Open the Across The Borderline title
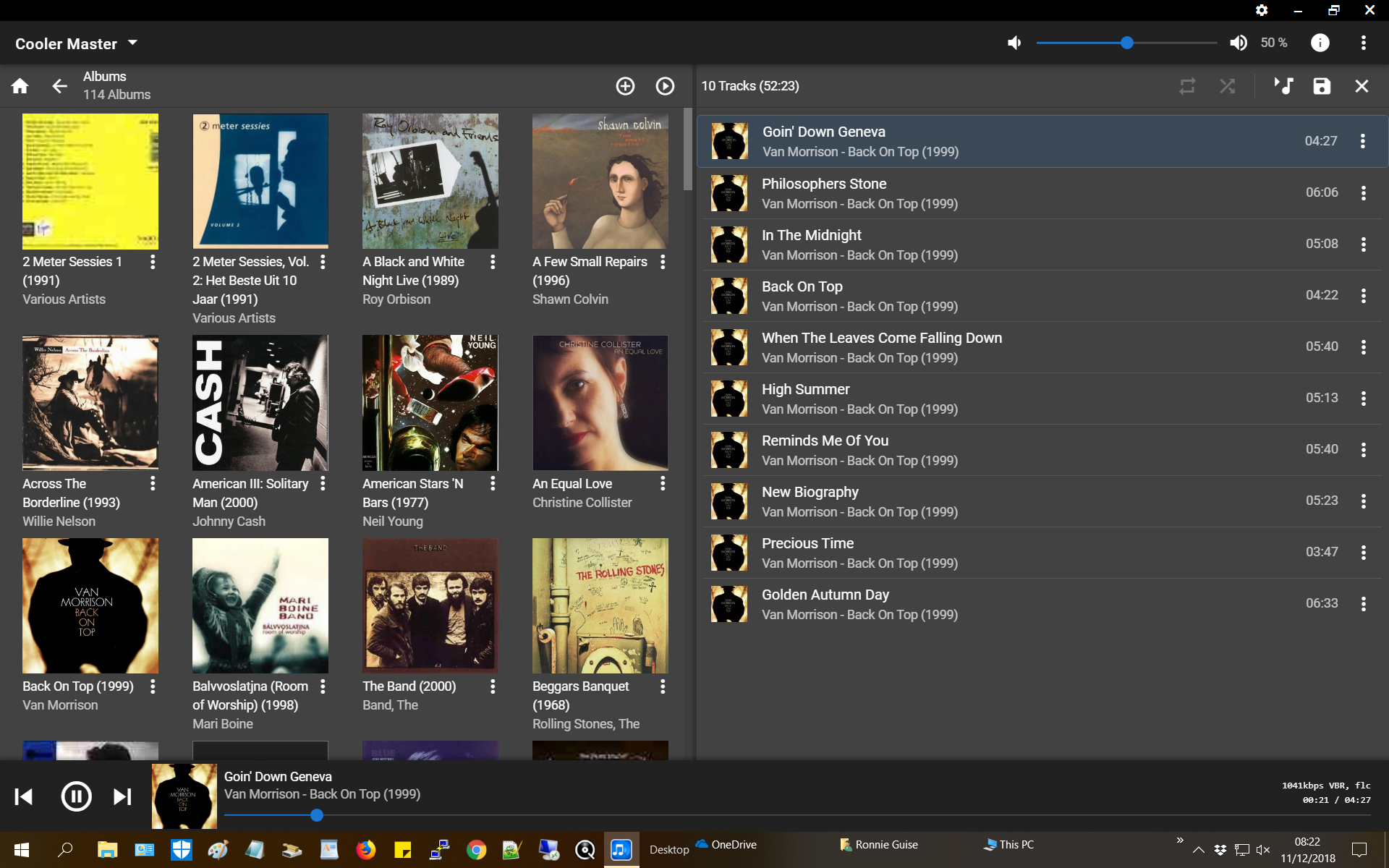Image resolution: width=1389 pixels, height=868 pixels. [x=71, y=493]
